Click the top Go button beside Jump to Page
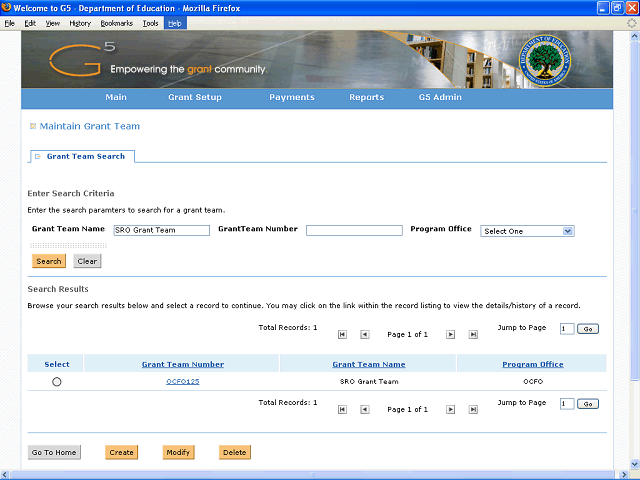The width and height of the screenshot is (640, 480). click(x=588, y=329)
